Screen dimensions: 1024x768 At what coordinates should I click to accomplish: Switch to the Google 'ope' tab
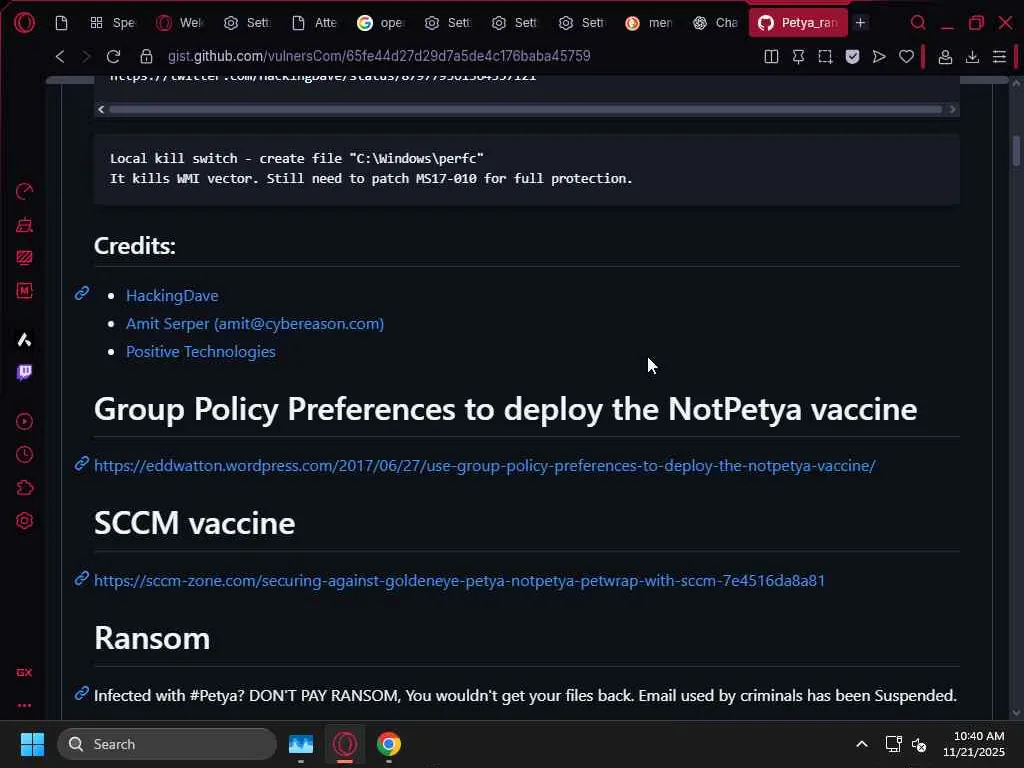point(381,23)
